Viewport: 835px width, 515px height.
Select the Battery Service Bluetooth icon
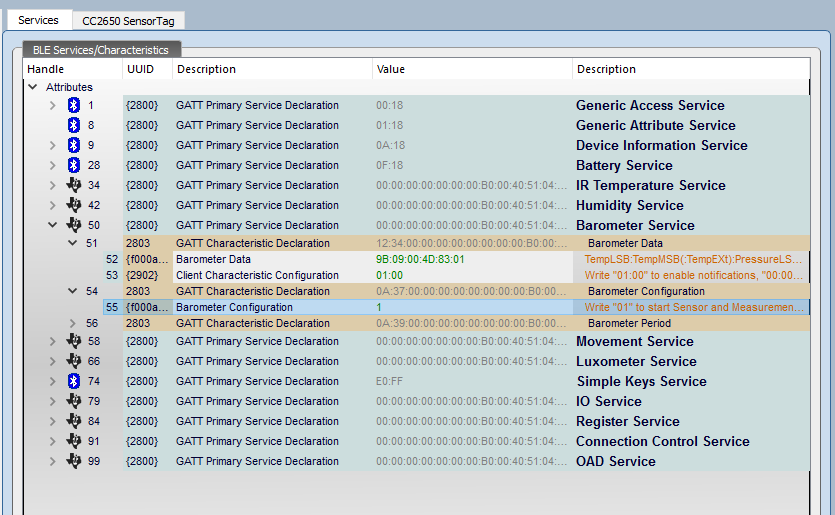pos(73,165)
